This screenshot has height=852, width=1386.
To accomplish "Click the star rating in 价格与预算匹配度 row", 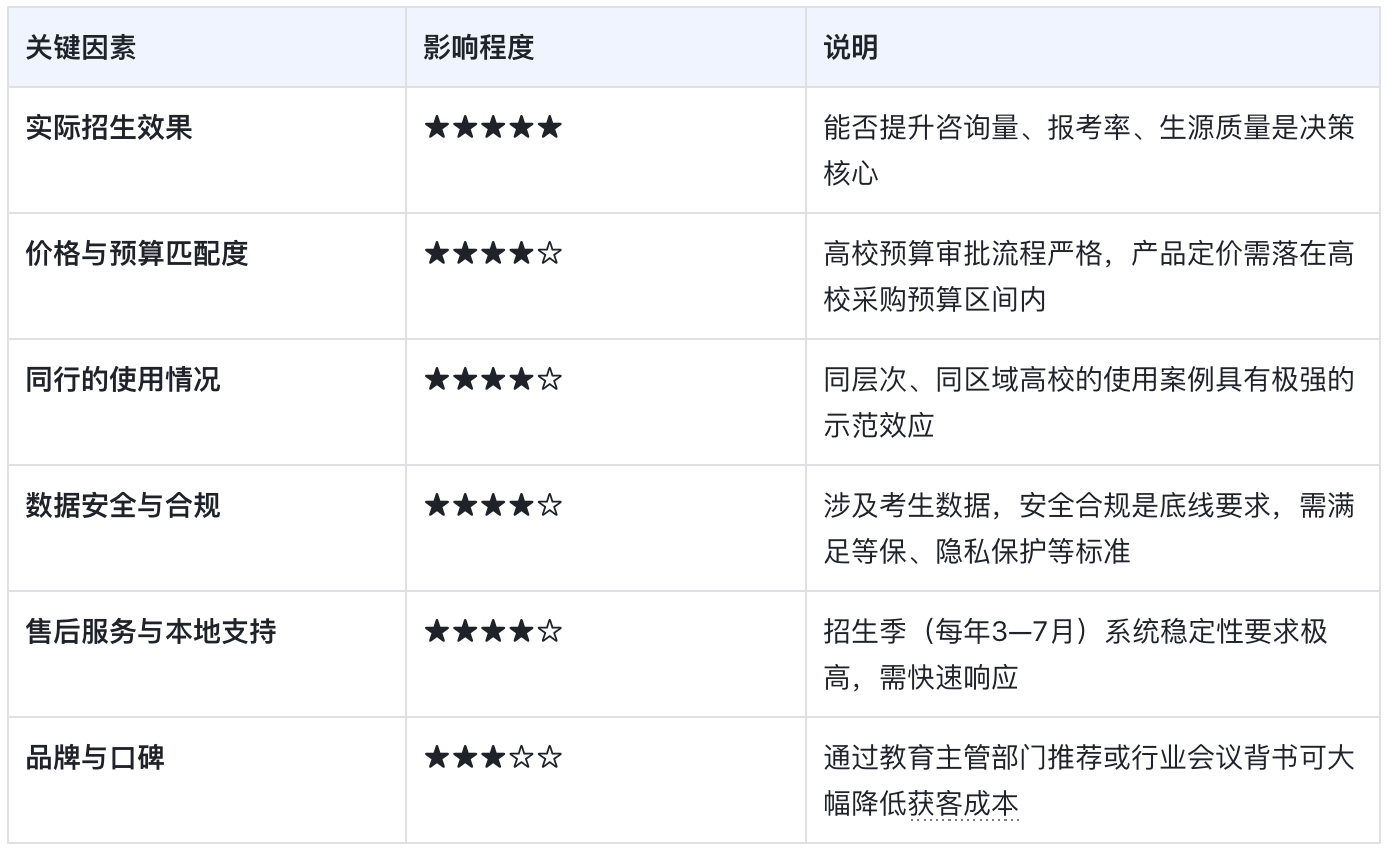I will pos(493,254).
